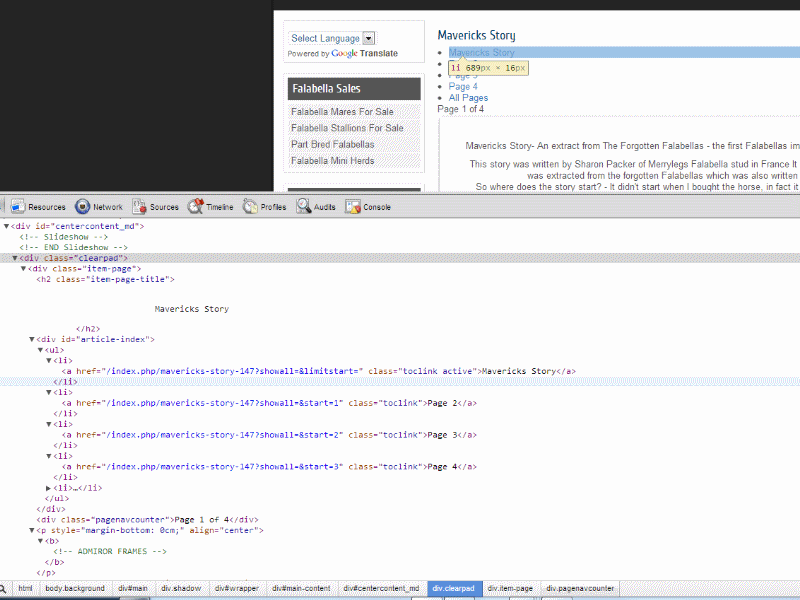This screenshot has height=600, width=800.
Task: Select div#main breadcrumb
Action: tap(133, 588)
